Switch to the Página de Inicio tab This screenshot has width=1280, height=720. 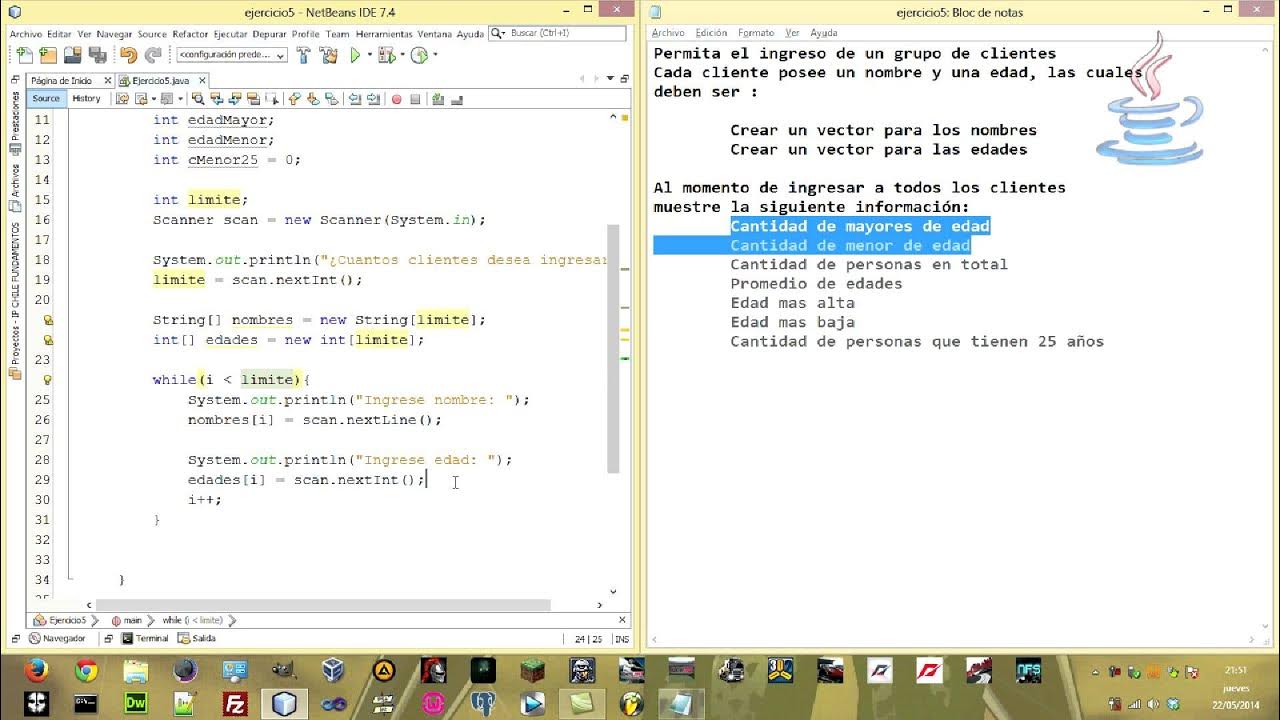[62, 80]
